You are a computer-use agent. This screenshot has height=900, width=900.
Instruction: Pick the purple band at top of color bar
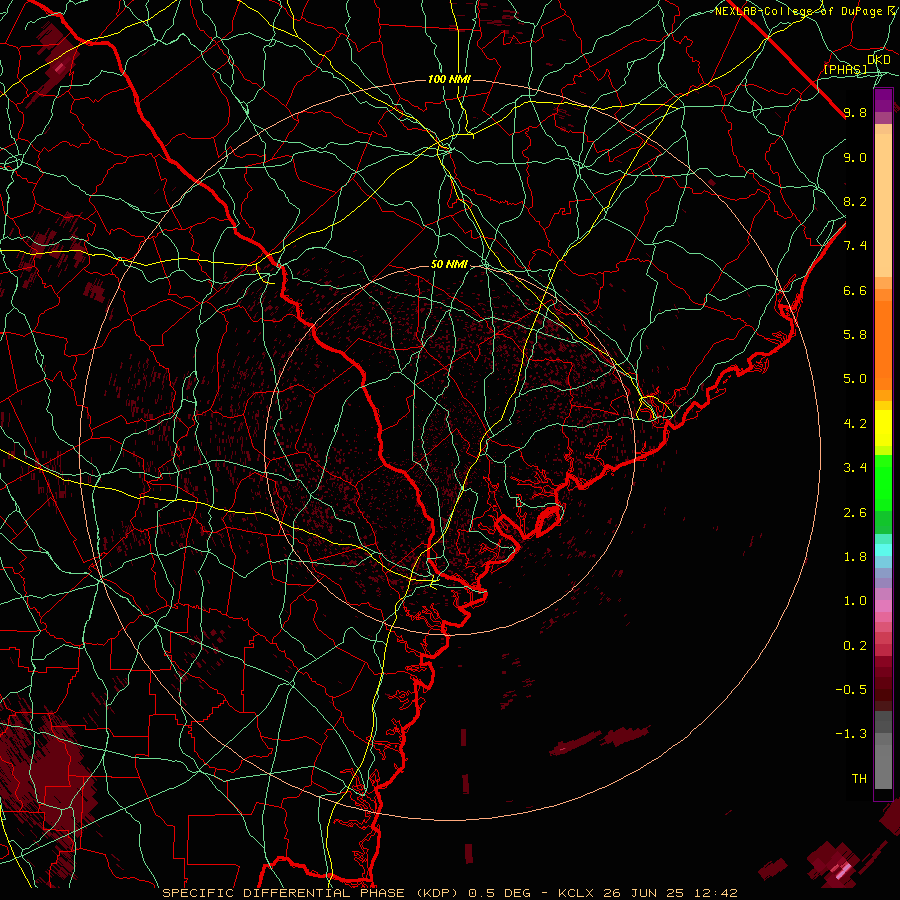pyautogui.click(x=883, y=100)
